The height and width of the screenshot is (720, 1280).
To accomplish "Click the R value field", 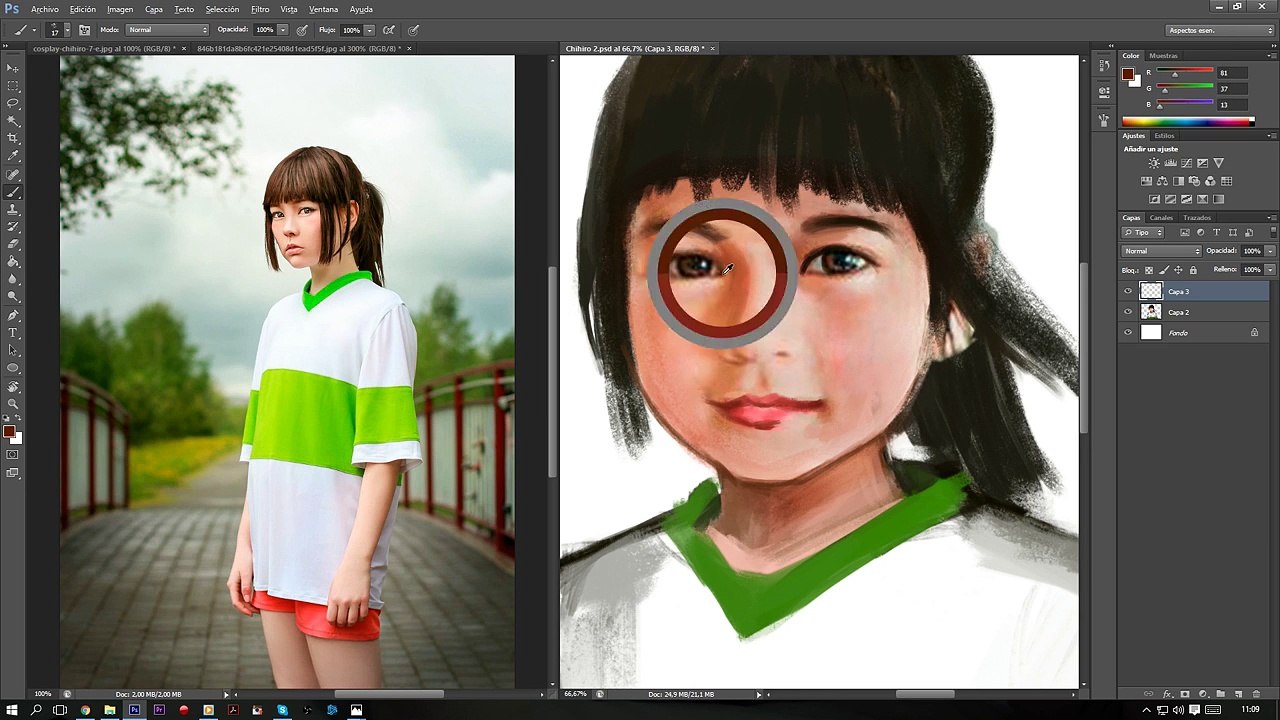I will 1232,73.
